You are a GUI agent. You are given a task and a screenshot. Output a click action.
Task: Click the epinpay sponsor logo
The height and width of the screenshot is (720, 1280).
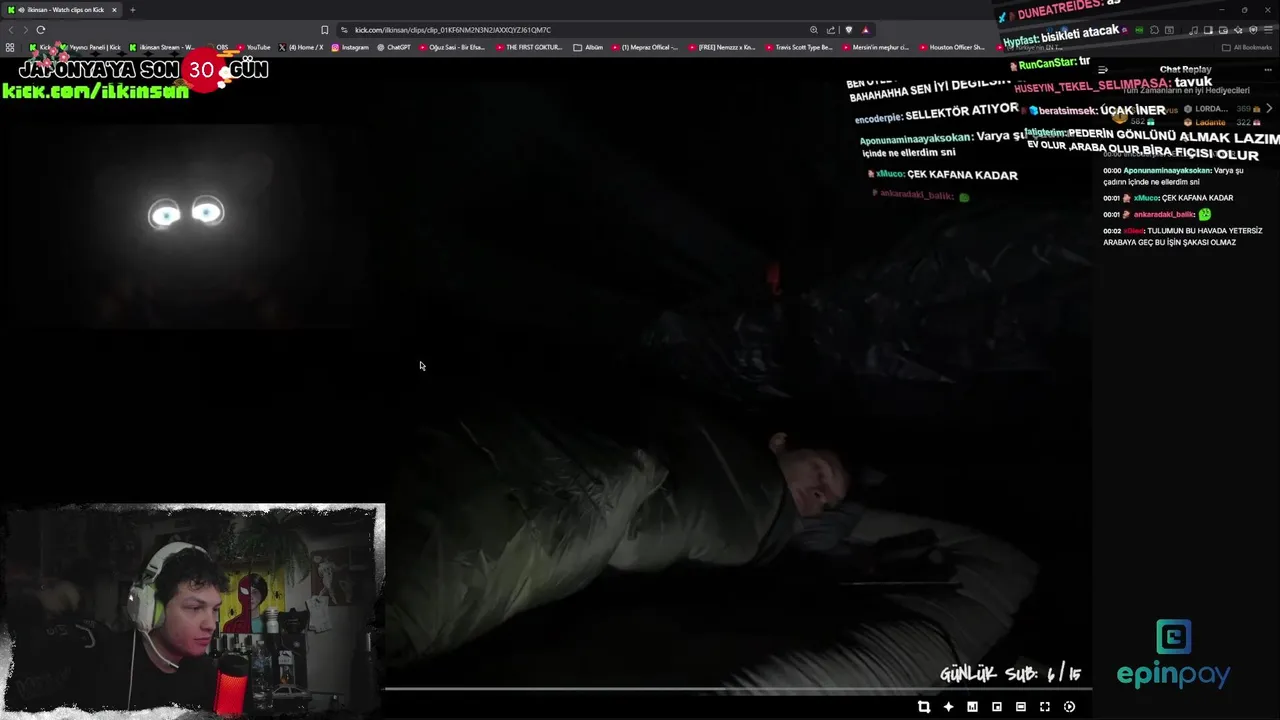(1173, 654)
